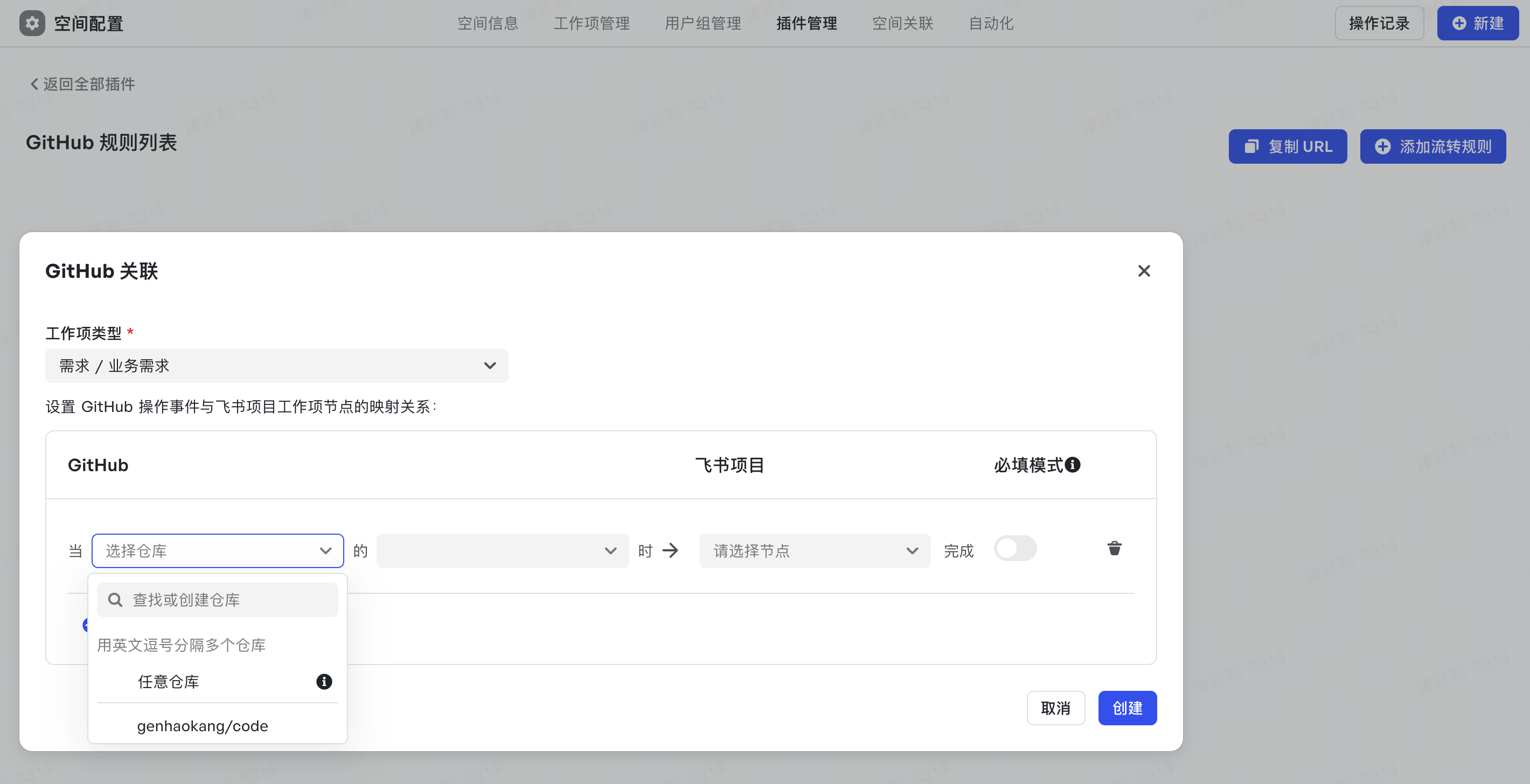
Task: Delete the mapping rule with trash icon
Action: [x=1114, y=548]
